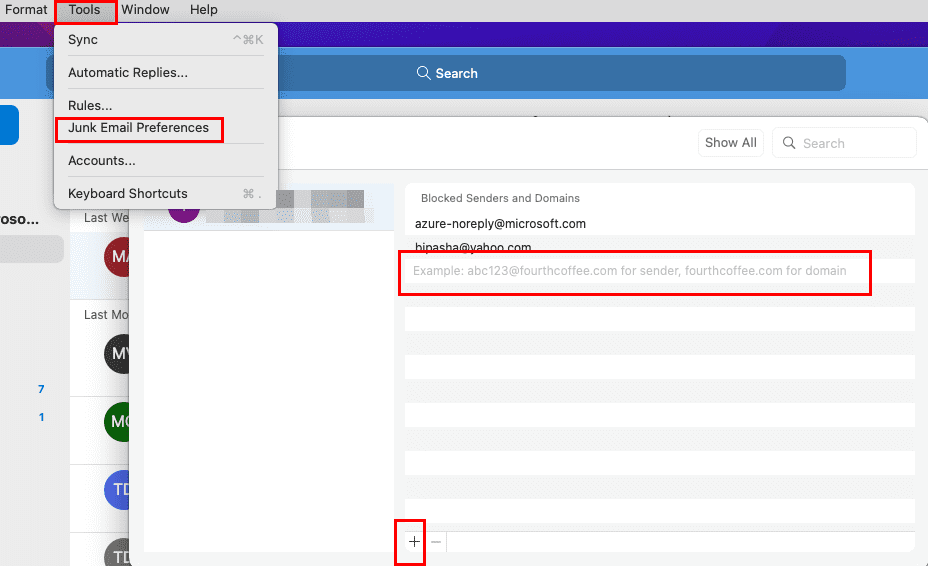Open the Help menu
The image size is (928, 566).
tap(204, 10)
